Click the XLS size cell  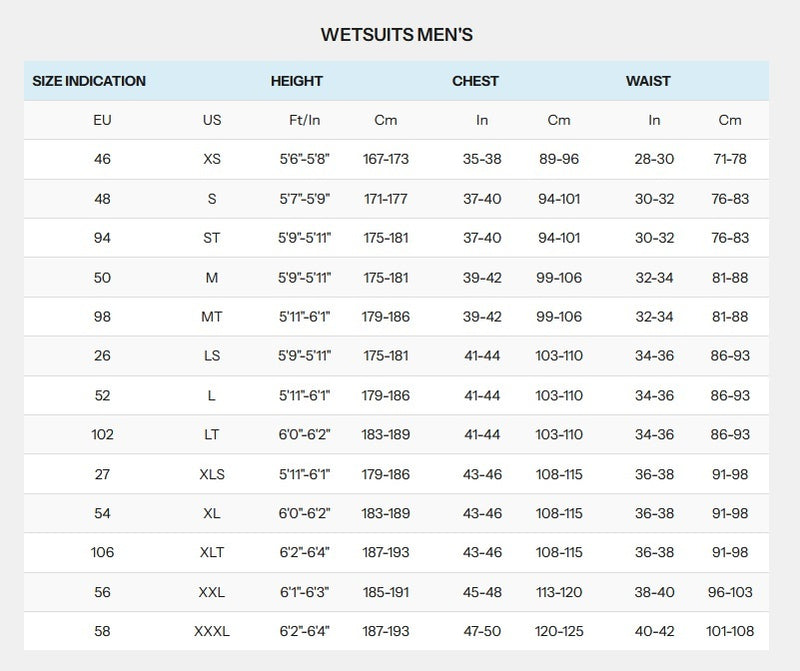212,474
